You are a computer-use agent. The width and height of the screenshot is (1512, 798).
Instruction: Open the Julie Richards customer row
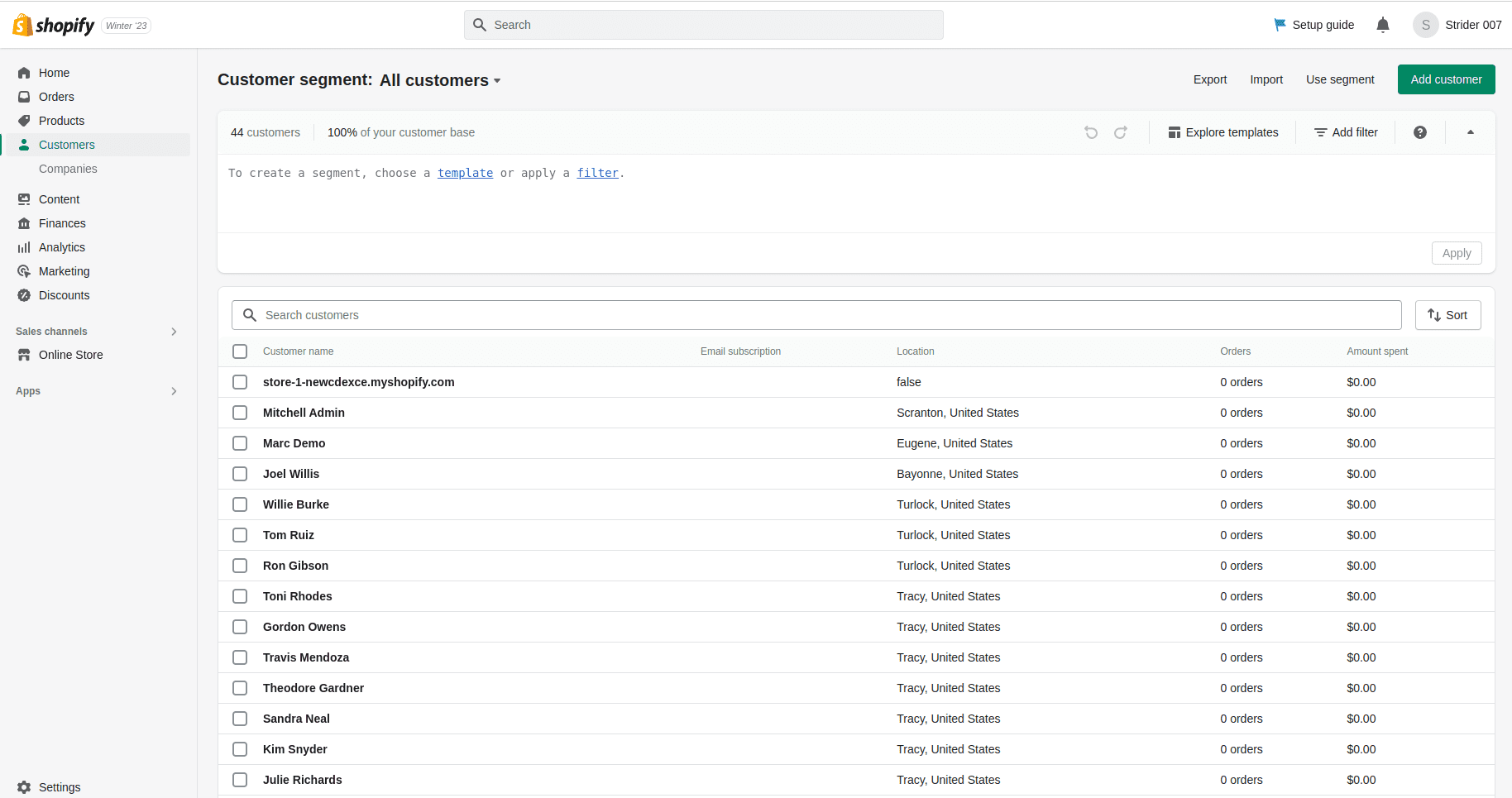tap(856, 780)
